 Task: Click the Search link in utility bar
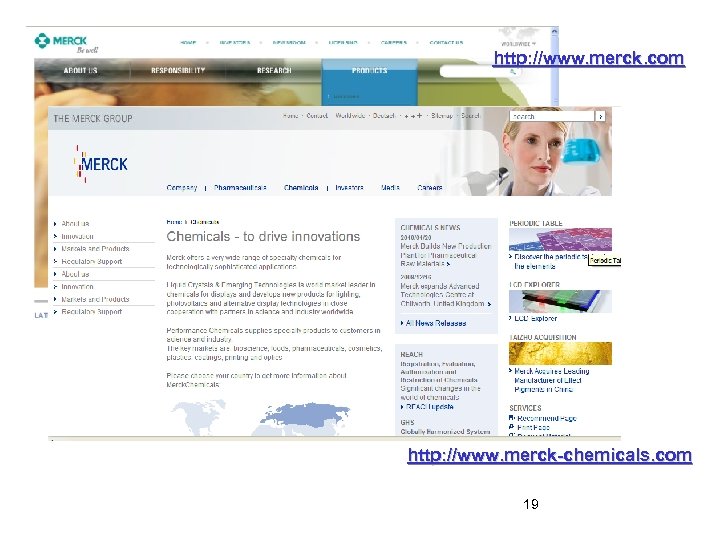tap(470, 116)
